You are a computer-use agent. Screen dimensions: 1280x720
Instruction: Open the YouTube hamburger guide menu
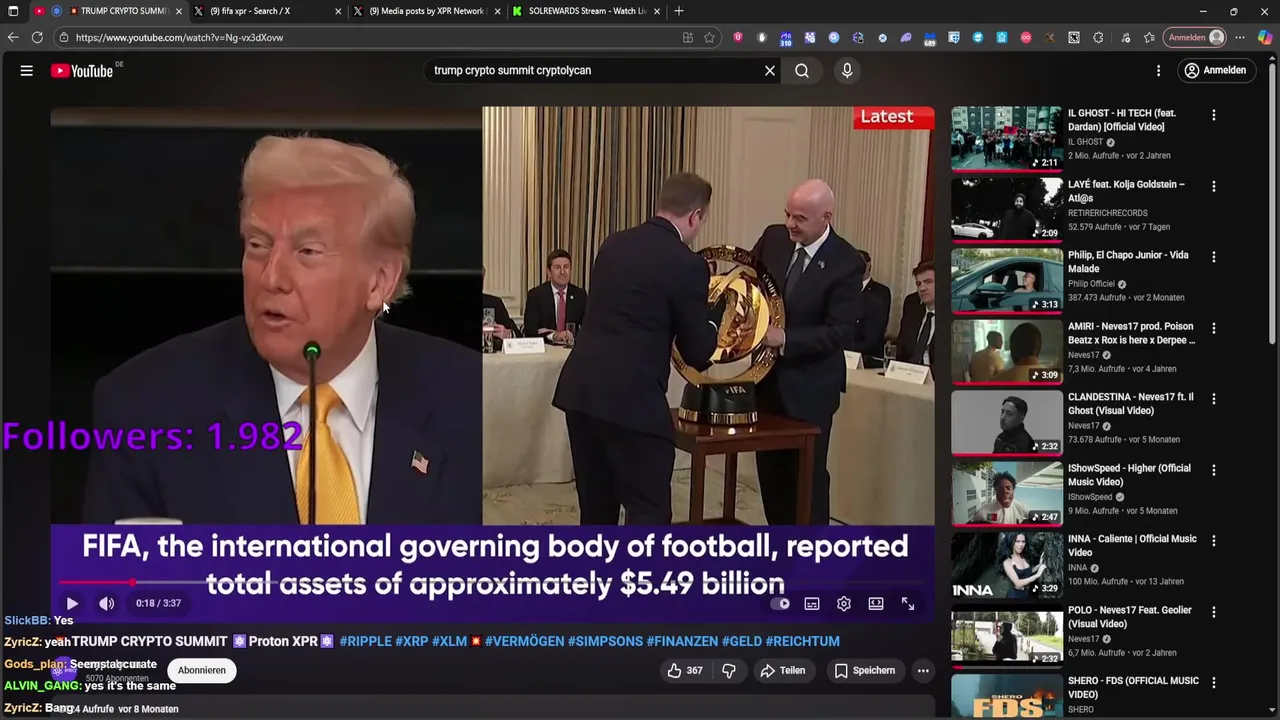pyautogui.click(x=27, y=71)
